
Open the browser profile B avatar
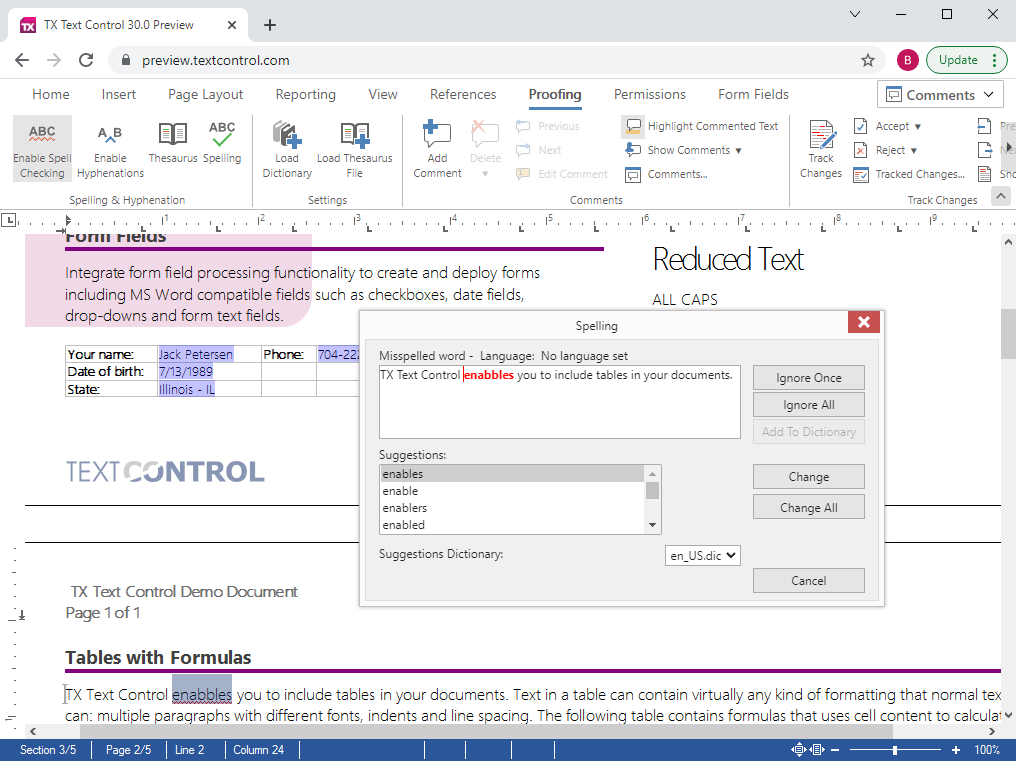[x=908, y=60]
